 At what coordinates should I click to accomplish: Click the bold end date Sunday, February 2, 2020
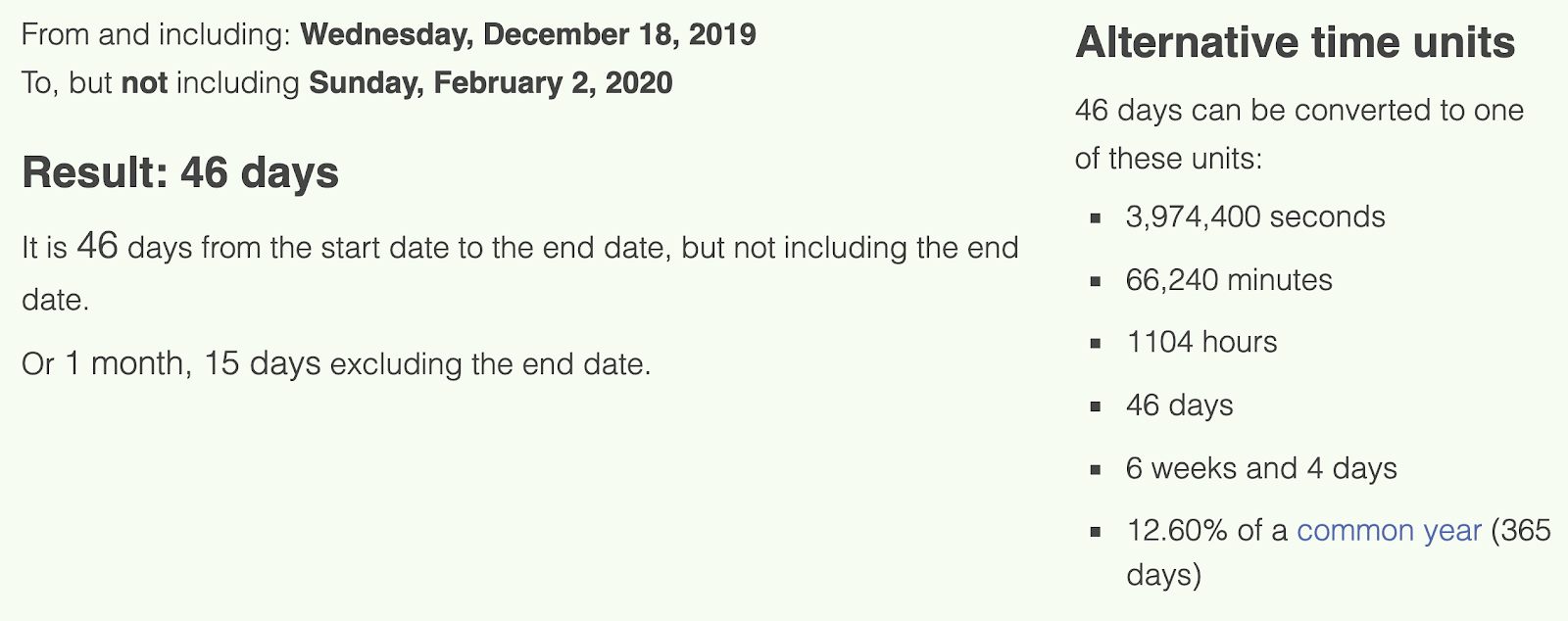pos(490,82)
